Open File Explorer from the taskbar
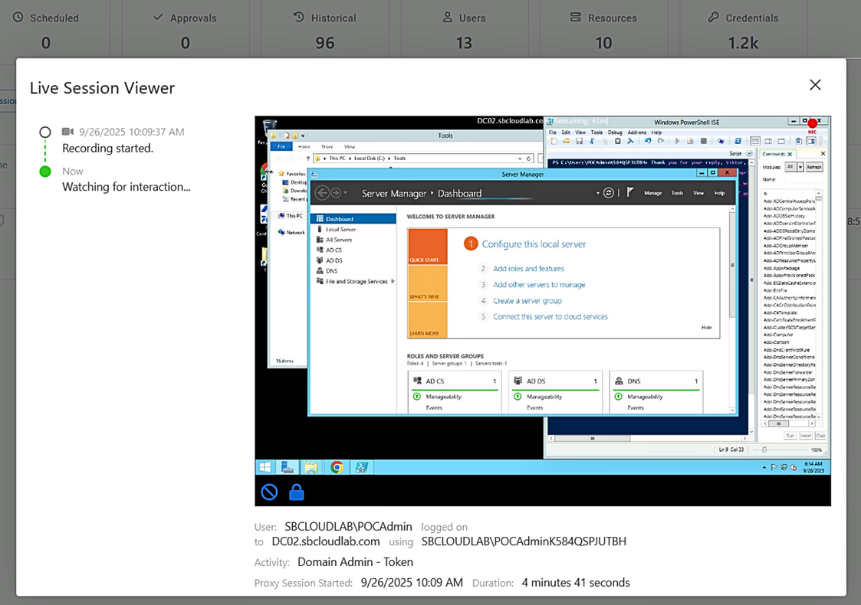The height and width of the screenshot is (605, 861). tap(311, 467)
